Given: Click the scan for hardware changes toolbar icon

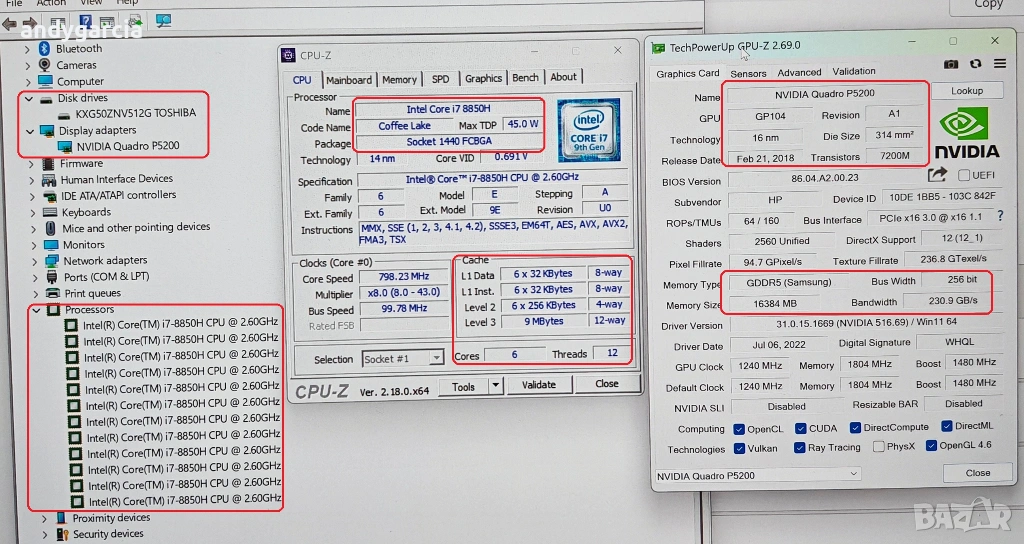Looking at the screenshot, I should coord(162,21).
